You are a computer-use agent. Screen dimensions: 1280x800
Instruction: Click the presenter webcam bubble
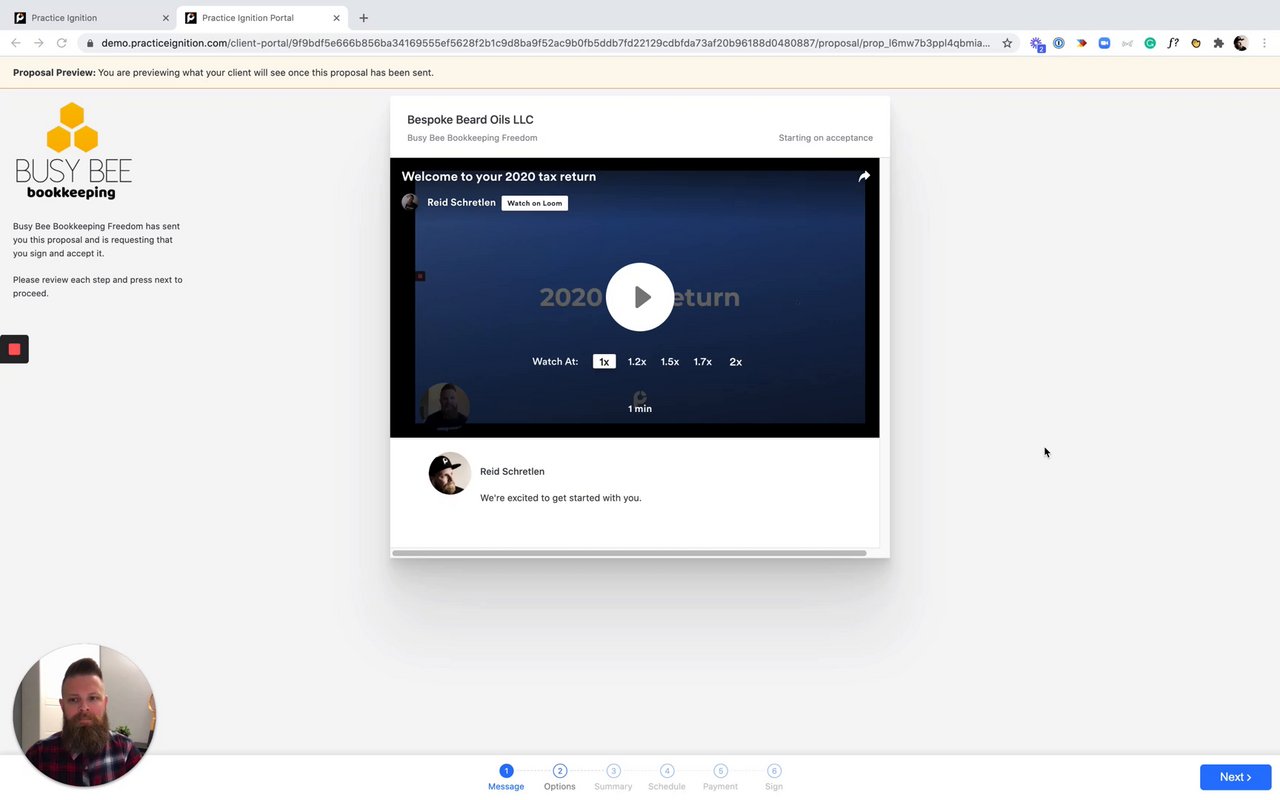tap(84, 716)
